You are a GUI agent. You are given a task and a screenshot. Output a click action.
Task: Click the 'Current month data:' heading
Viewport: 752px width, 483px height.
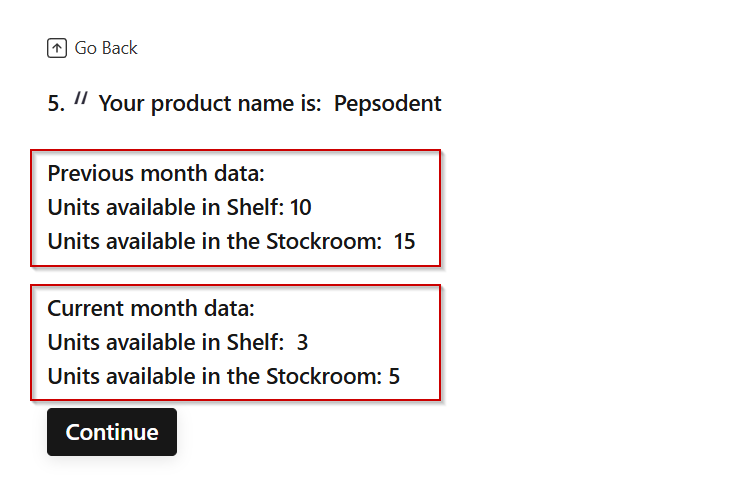(x=151, y=308)
